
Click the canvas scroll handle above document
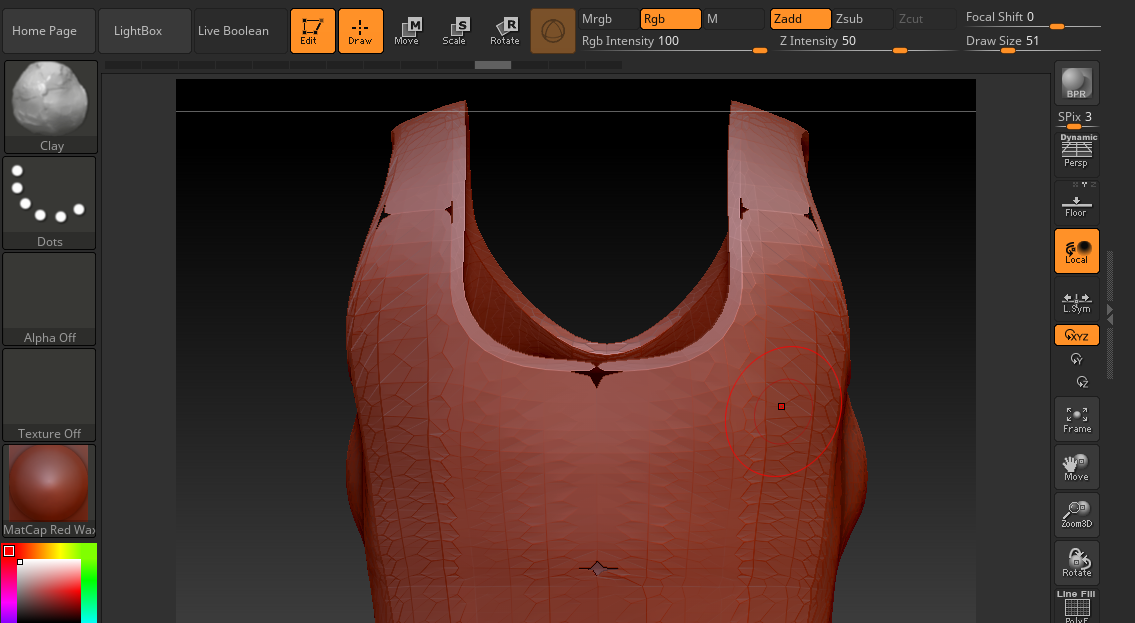pos(493,65)
